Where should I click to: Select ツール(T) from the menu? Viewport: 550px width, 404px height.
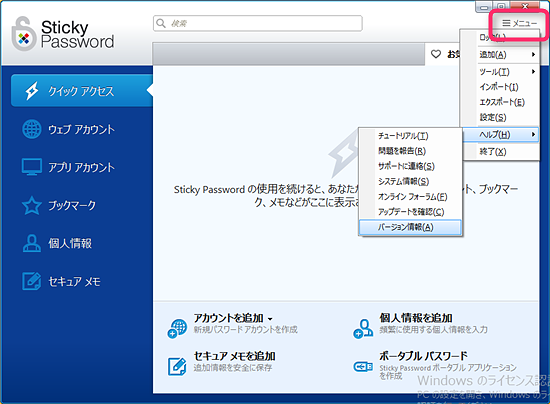tap(500, 72)
